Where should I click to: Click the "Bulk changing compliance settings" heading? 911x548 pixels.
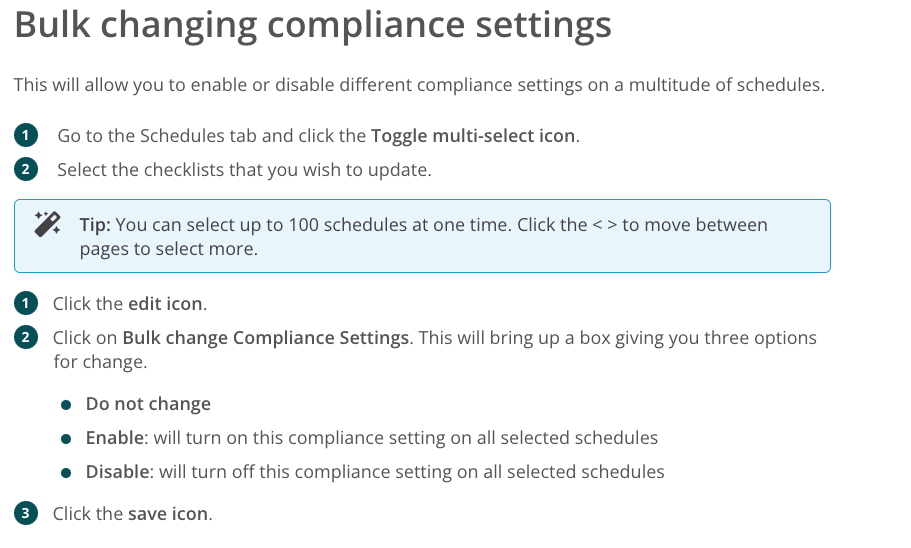[x=313, y=26]
